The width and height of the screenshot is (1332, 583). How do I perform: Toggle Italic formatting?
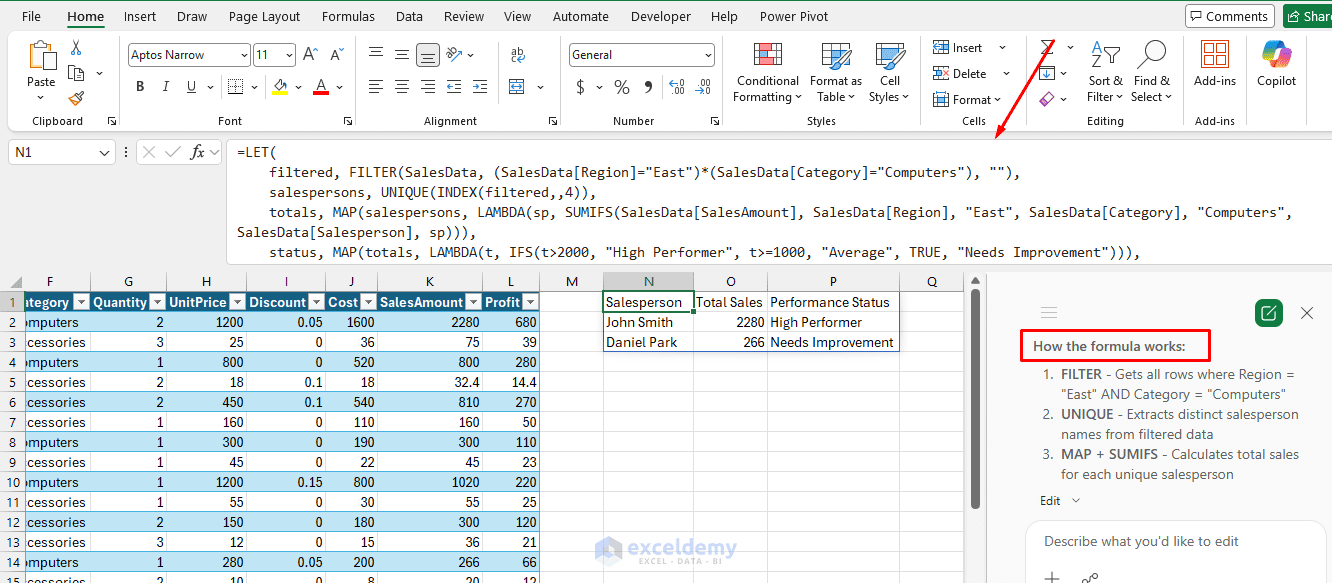pyautogui.click(x=167, y=87)
